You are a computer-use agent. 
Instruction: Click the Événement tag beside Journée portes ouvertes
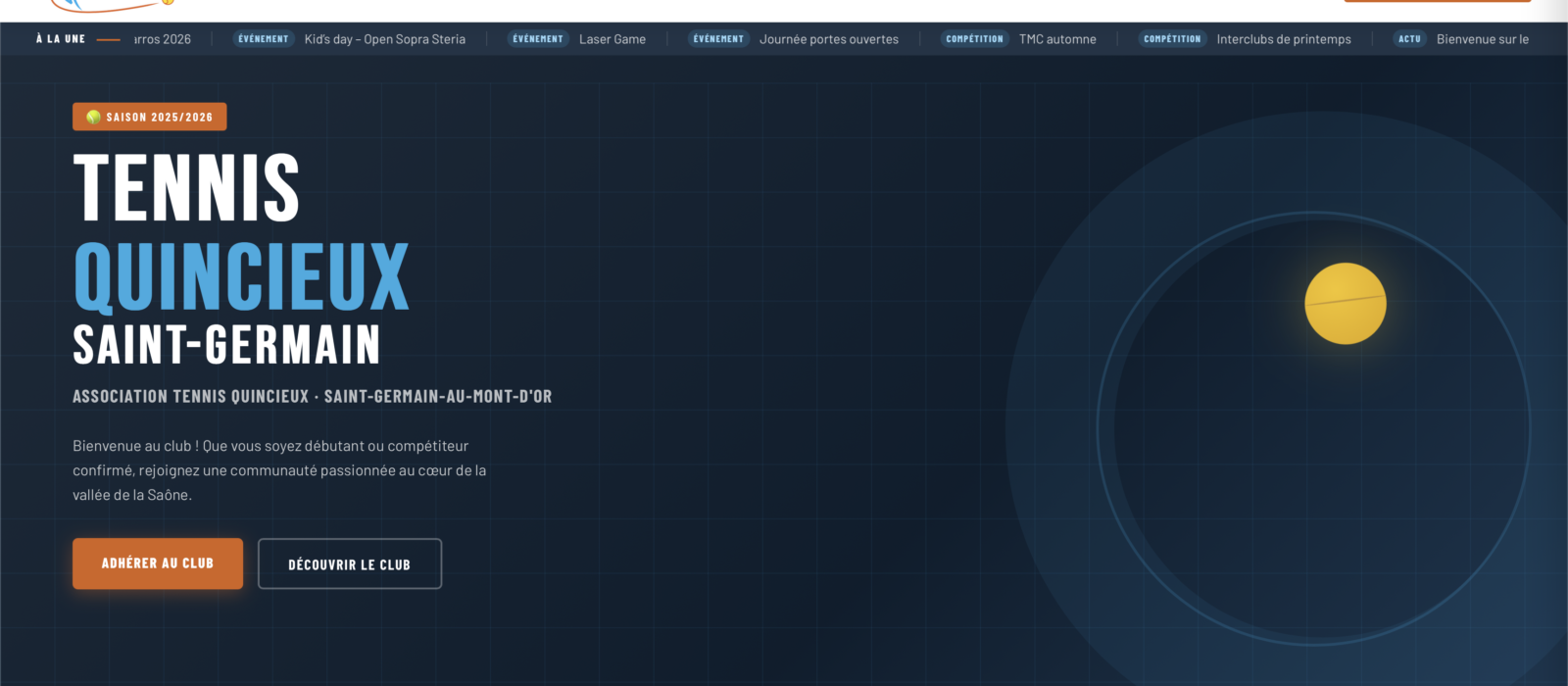coord(718,39)
